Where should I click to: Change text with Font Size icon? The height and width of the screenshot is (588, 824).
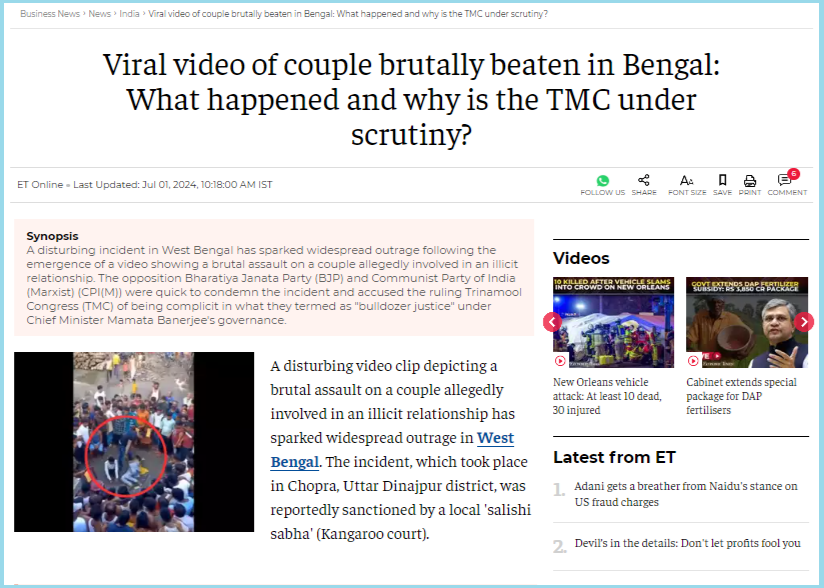(x=686, y=181)
